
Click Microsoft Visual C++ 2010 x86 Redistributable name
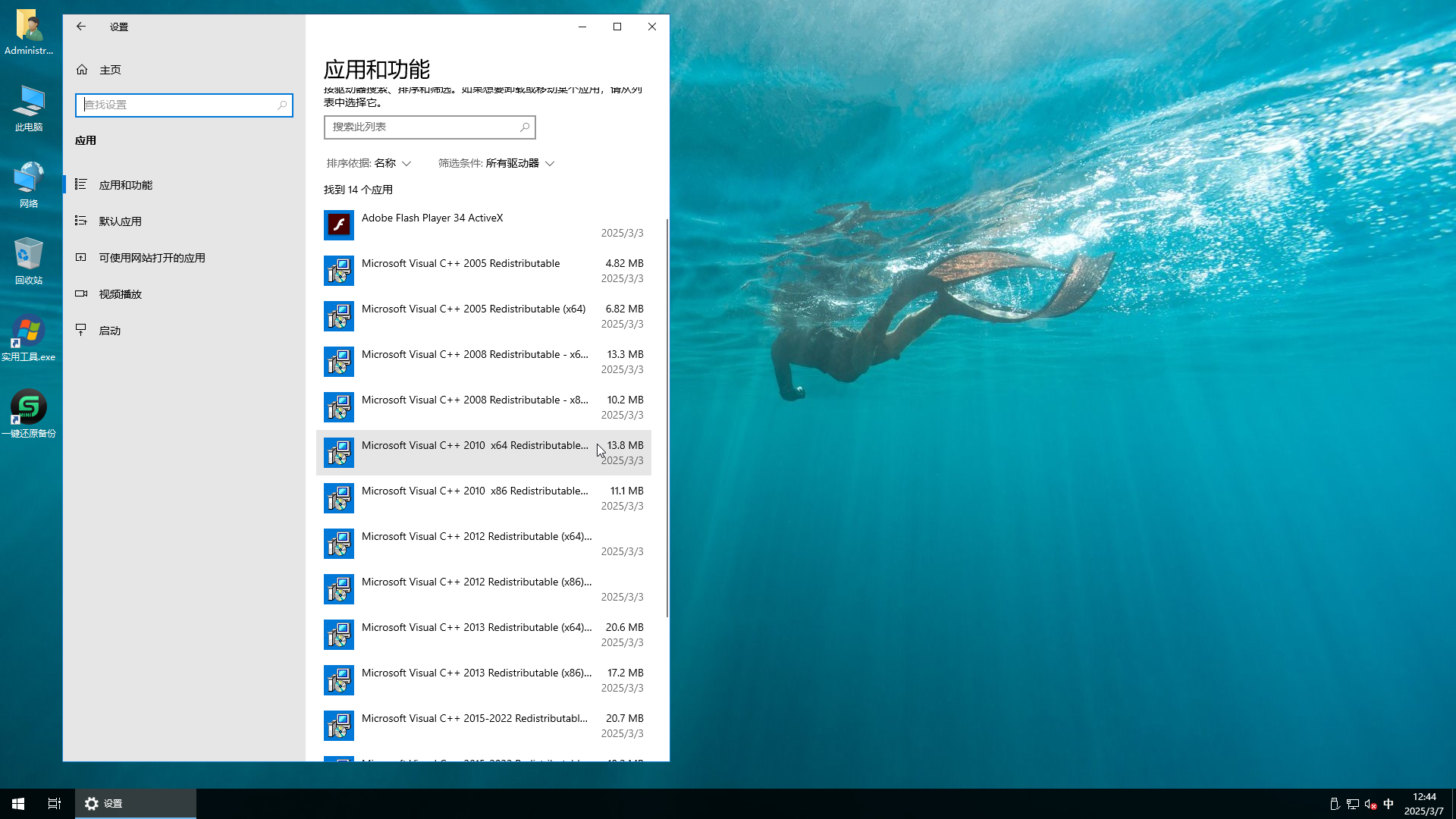click(x=475, y=491)
